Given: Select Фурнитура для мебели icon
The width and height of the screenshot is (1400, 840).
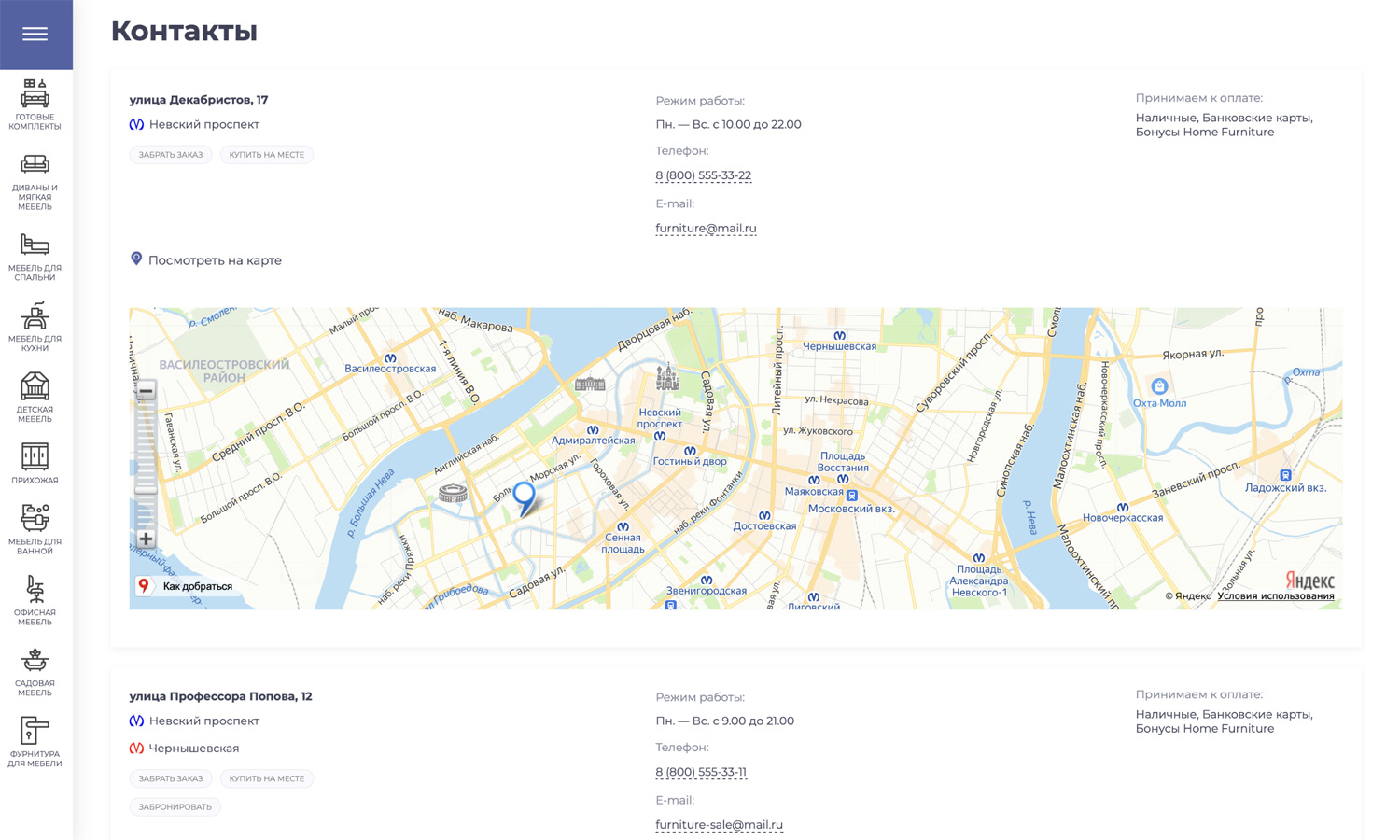Looking at the screenshot, I should pyautogui.click(x=35, y=742).
